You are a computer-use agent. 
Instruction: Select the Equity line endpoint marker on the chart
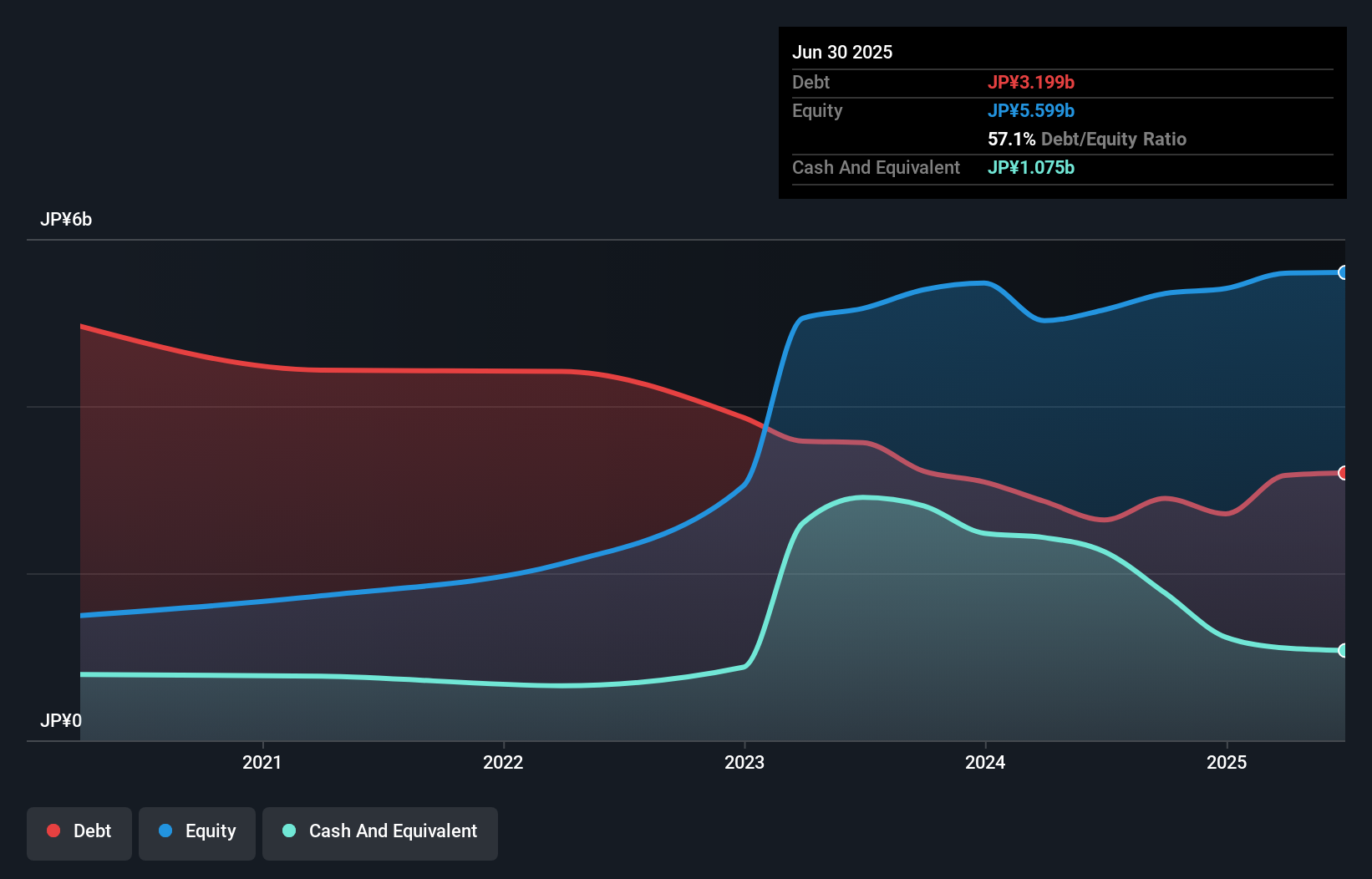click(1343, 273)
